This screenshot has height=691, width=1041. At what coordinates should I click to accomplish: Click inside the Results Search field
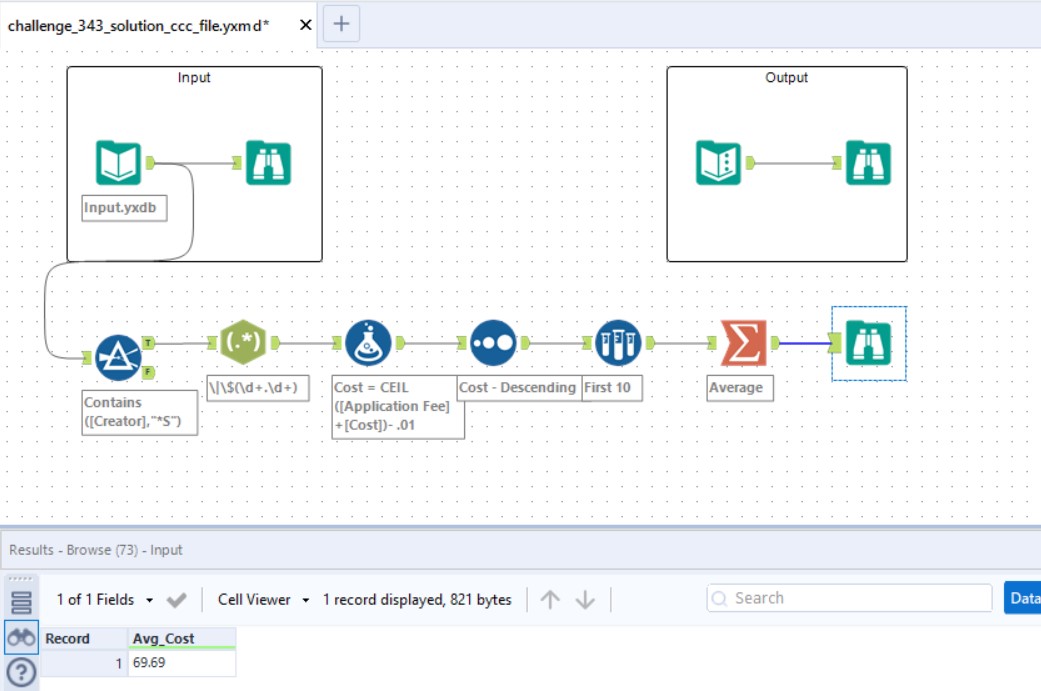coord(850,598)
